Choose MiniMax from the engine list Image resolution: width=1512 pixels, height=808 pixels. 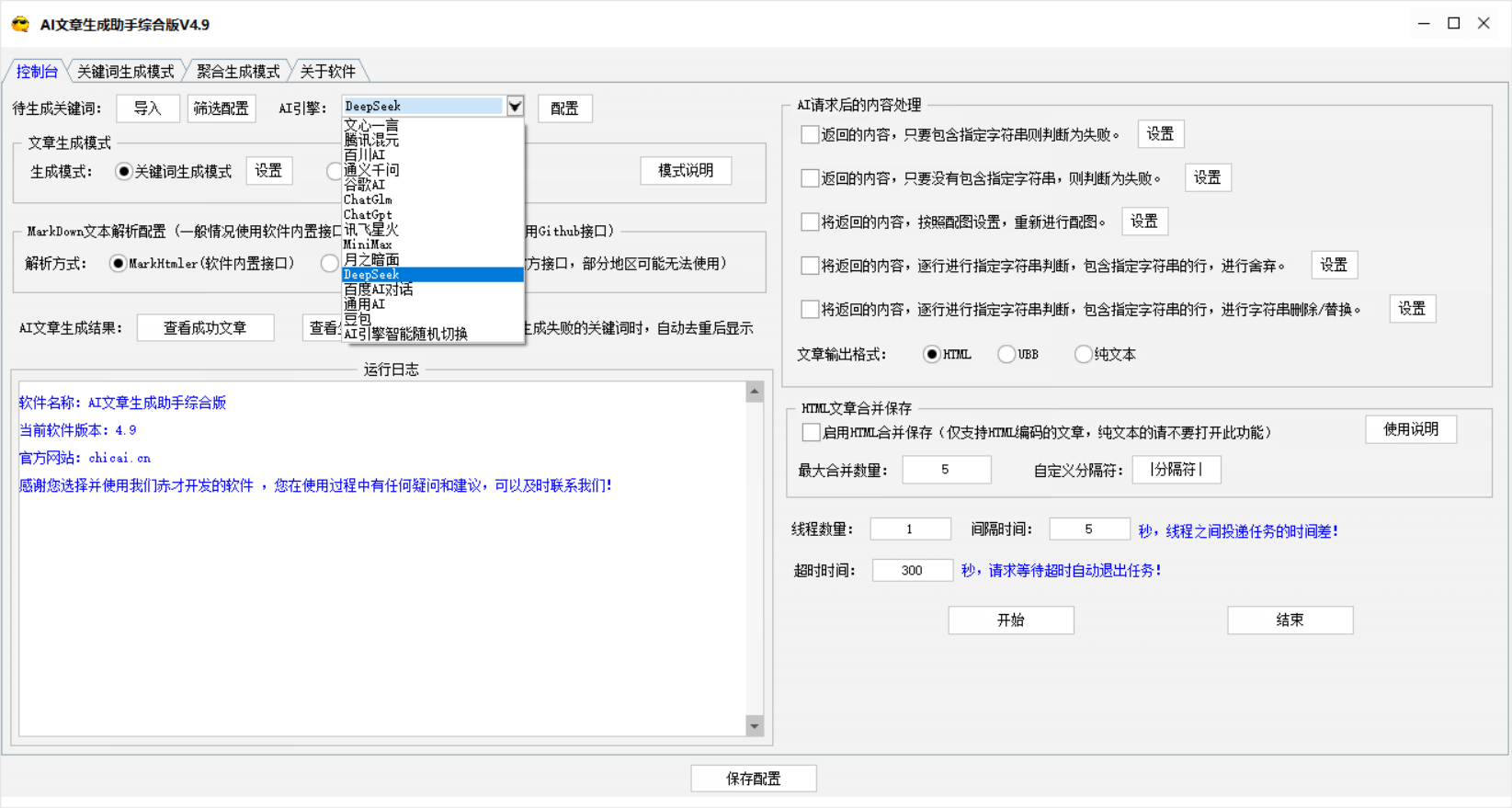click(433, 245)
